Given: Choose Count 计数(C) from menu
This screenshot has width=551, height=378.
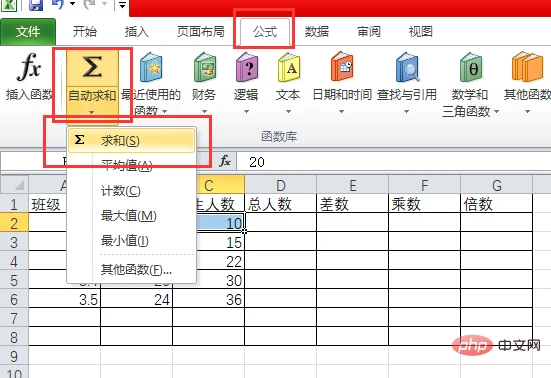Looking at the screenshot, I should tap(131, 191).
